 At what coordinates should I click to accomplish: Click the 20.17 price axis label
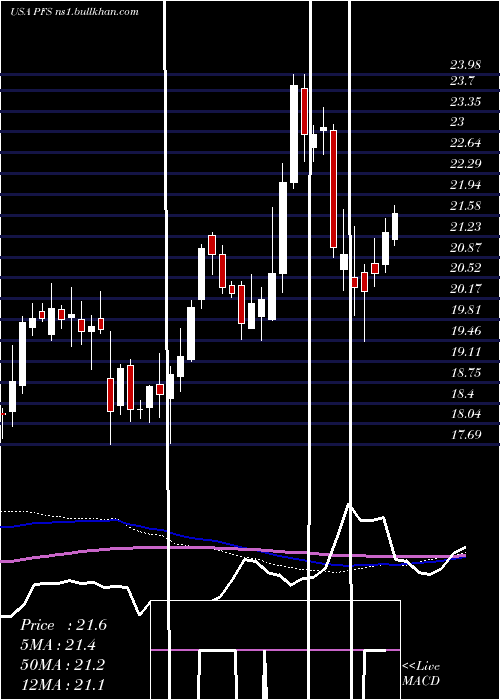click(465, 289)
